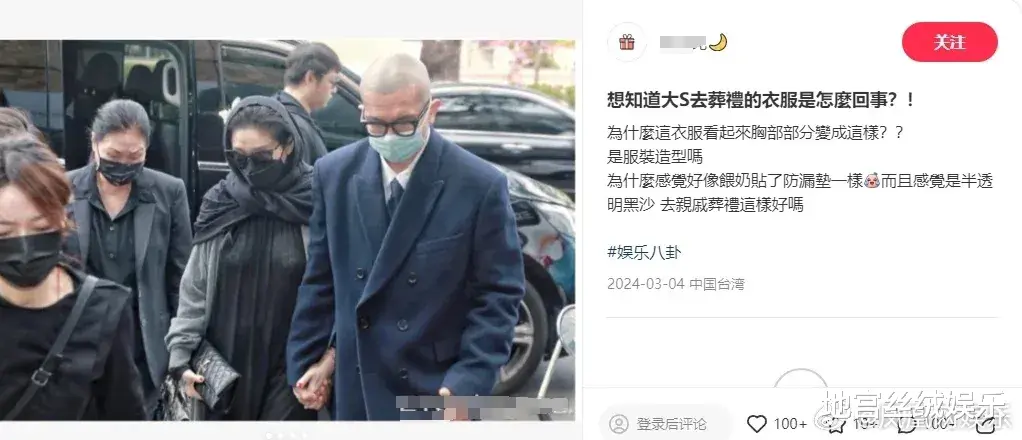Click the collect count beside star icon
Screen dimensions: 1022x440
pos(864,424)
